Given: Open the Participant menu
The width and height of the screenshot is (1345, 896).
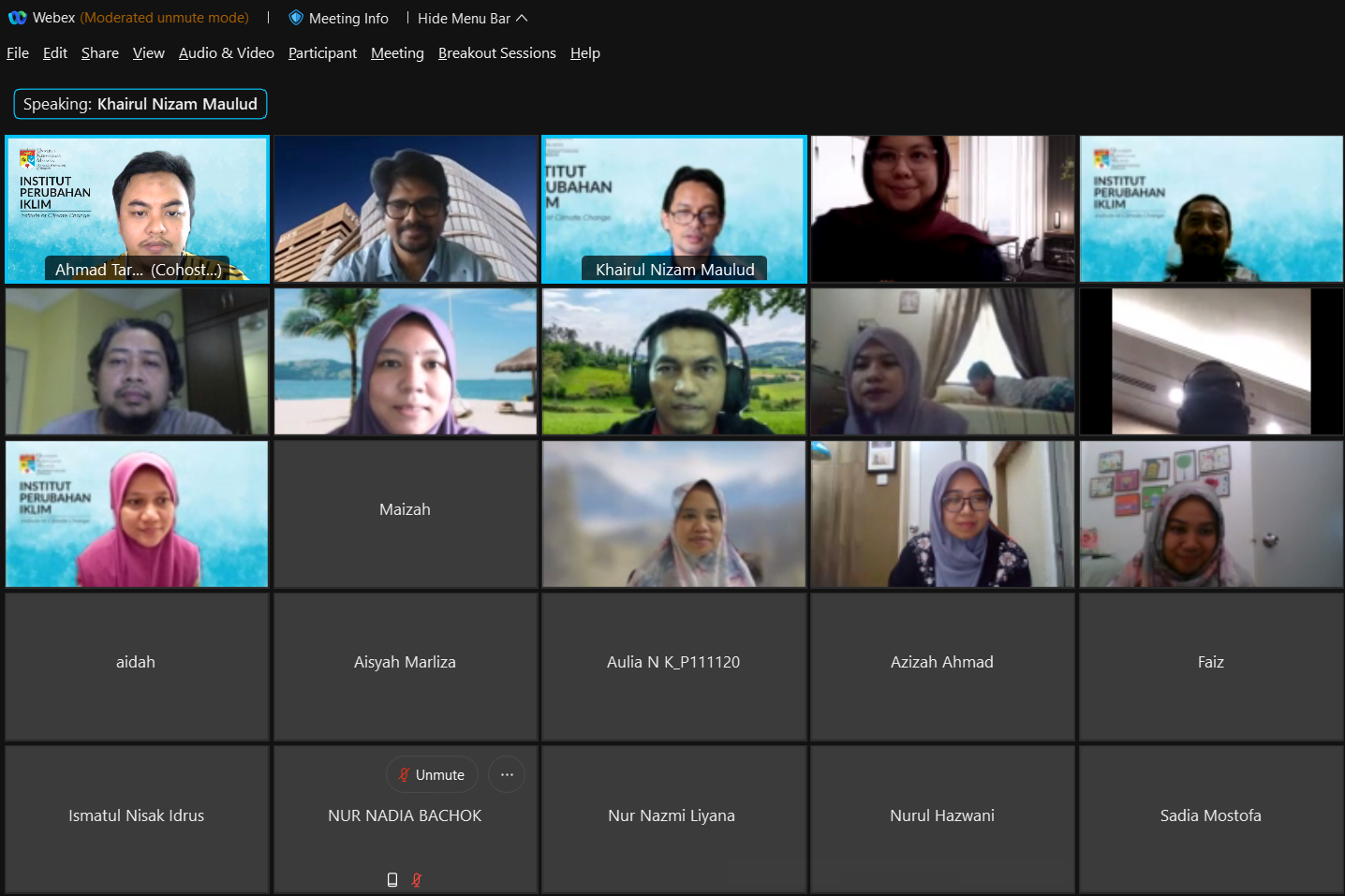Looking at the screenshot, I should 322,53.
